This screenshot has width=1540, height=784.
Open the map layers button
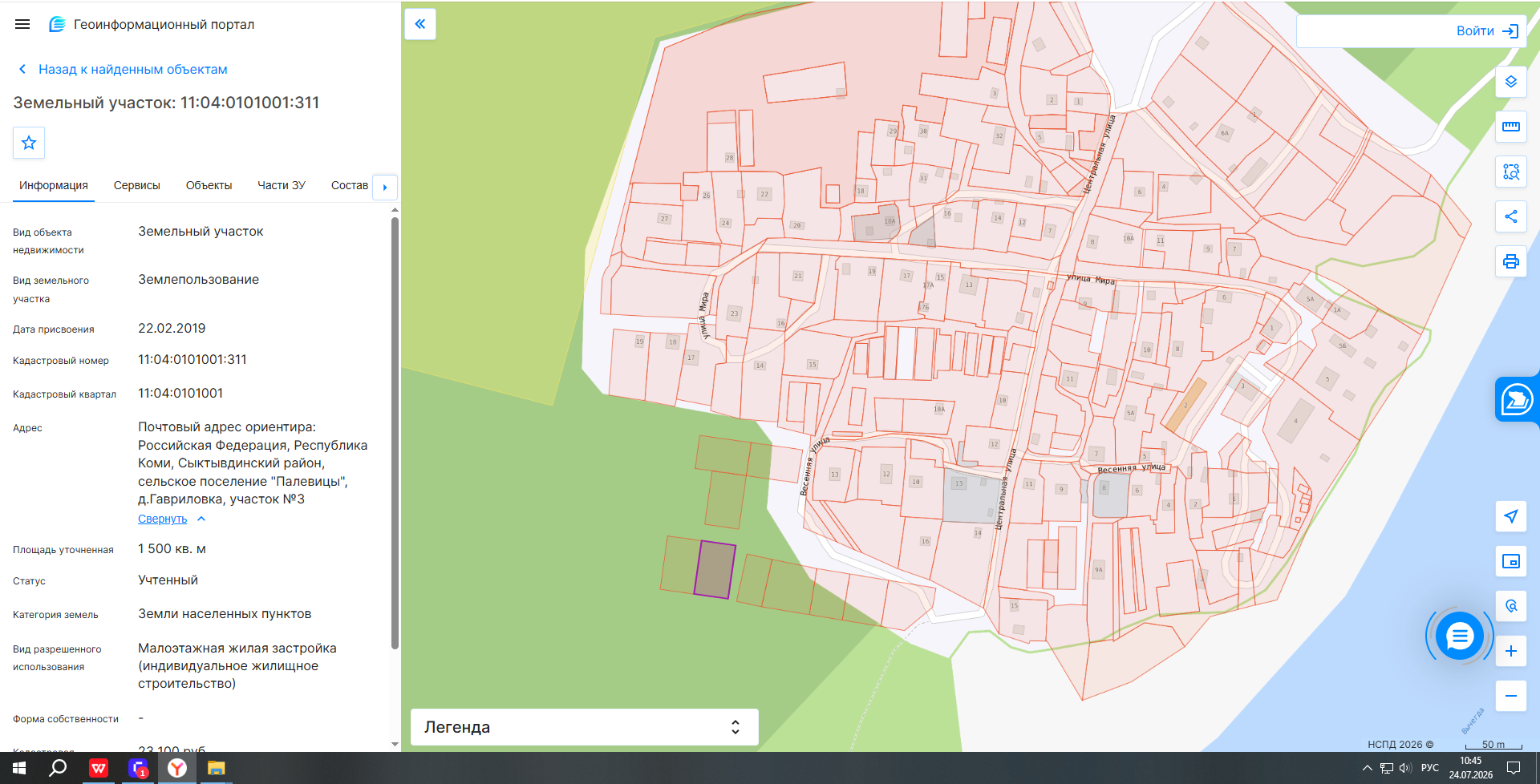1511,82
